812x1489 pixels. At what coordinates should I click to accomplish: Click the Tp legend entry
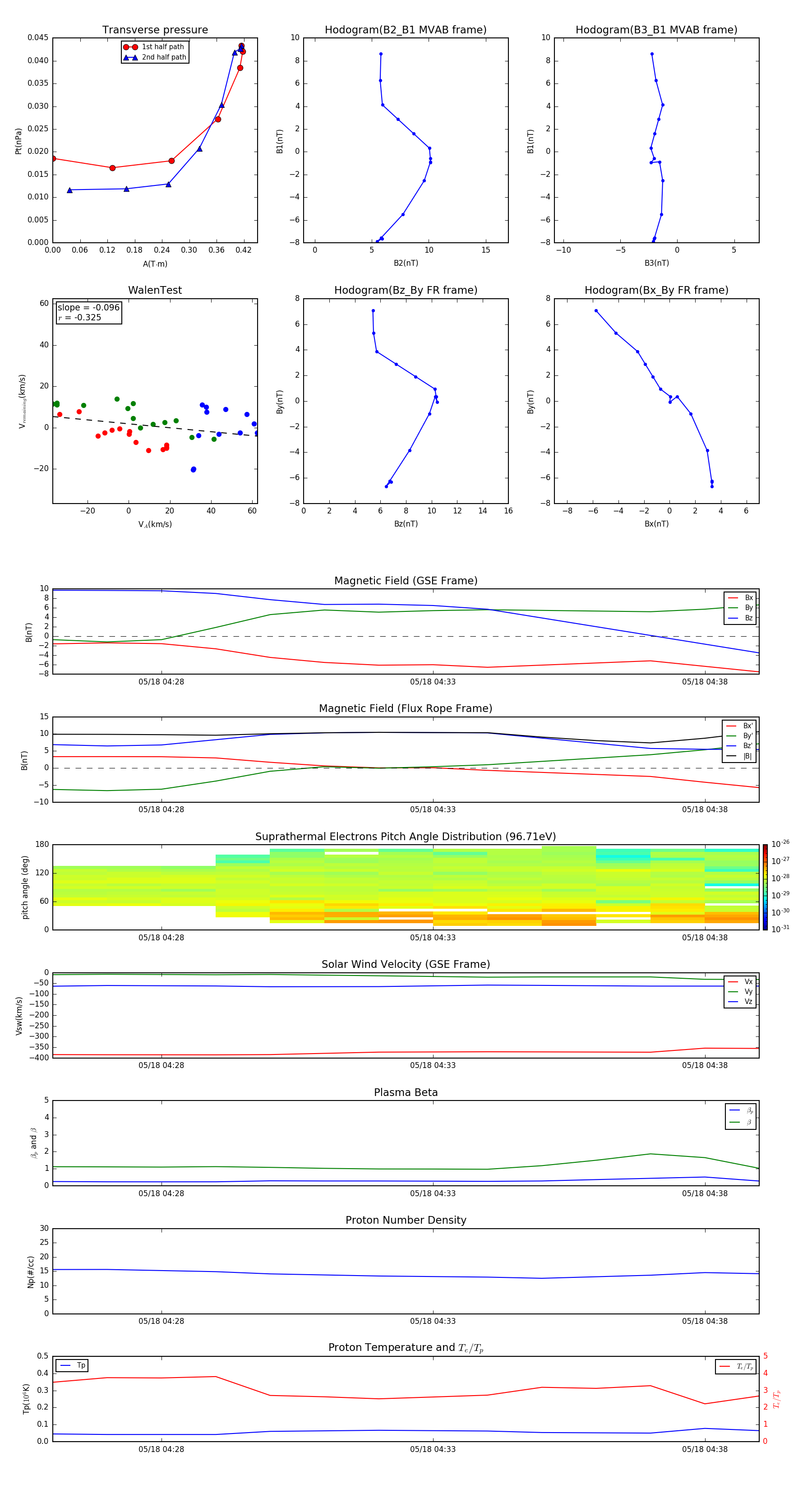pos(72,1365)
